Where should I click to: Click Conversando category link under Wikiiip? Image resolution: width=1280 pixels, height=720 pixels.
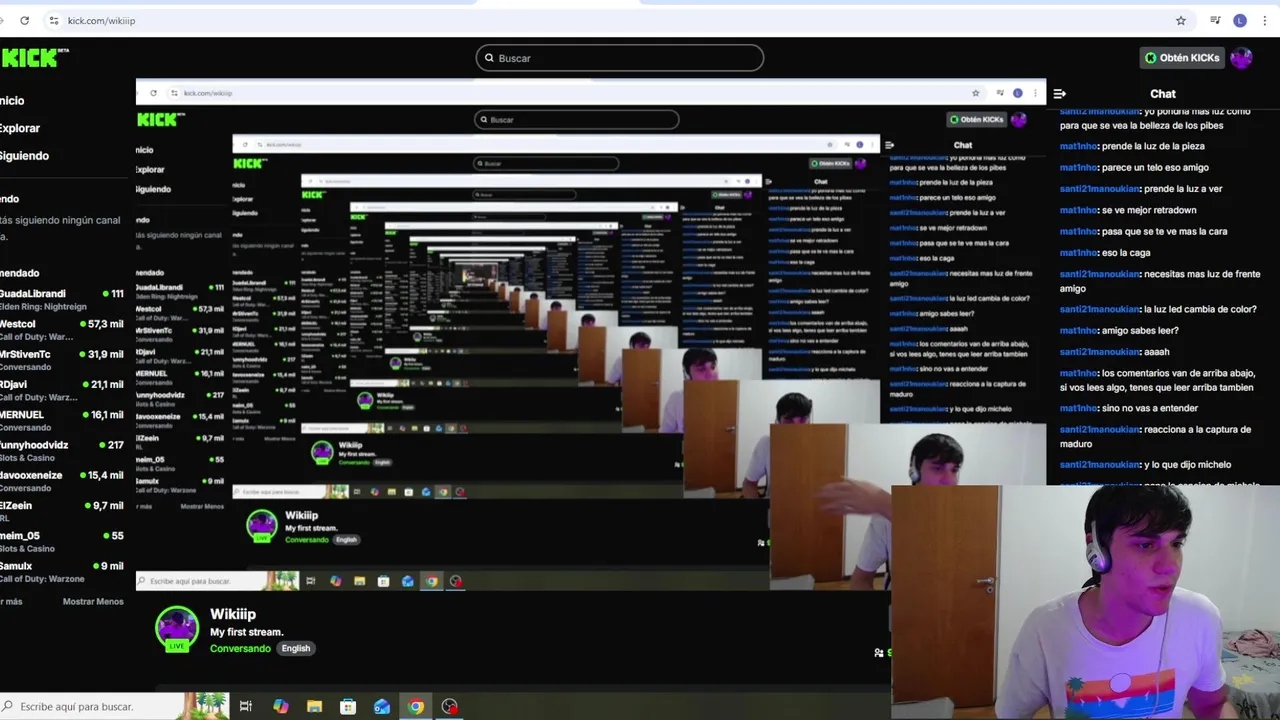240,648
